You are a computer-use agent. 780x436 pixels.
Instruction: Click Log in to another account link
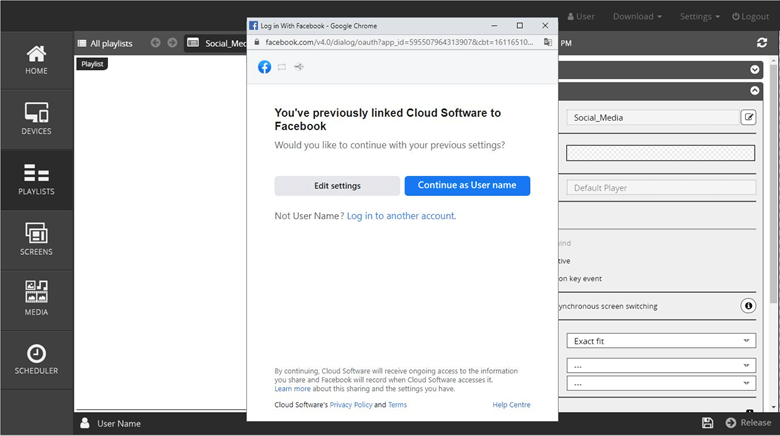401,216
